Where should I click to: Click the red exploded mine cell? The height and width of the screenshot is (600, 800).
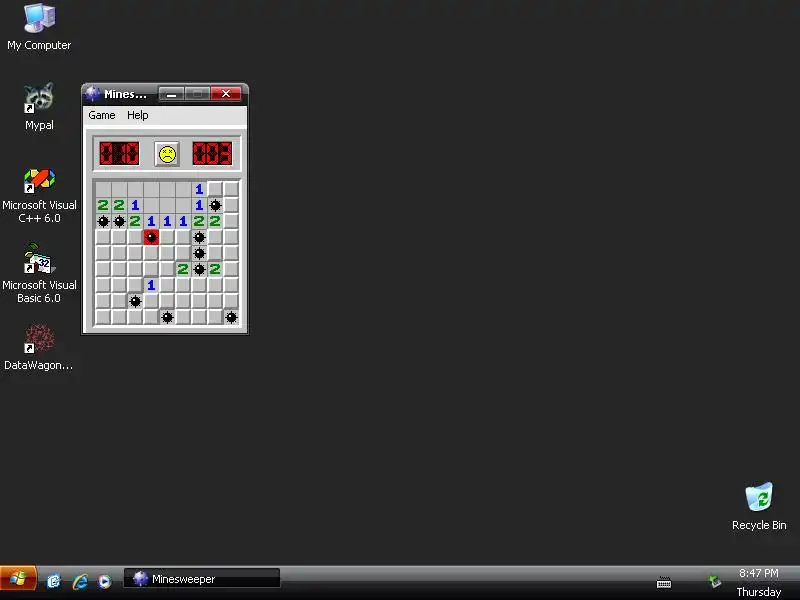tap(151, 237)
